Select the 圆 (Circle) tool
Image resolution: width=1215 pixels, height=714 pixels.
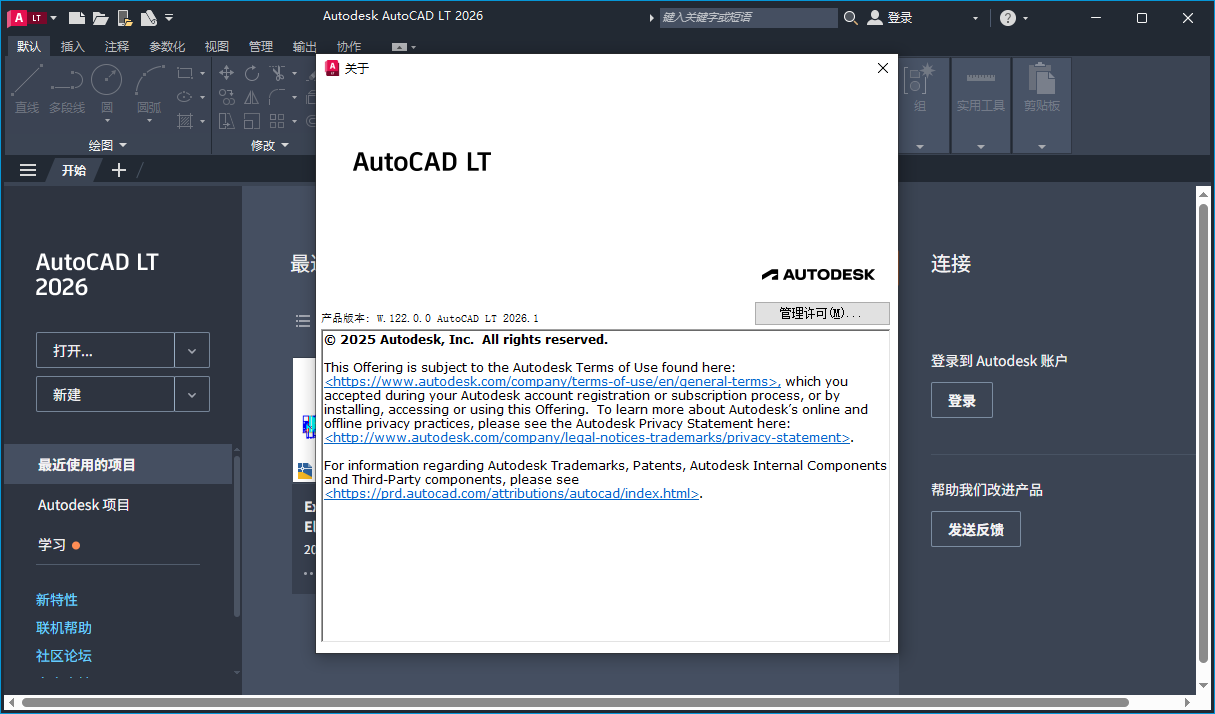tap(107, 78)
